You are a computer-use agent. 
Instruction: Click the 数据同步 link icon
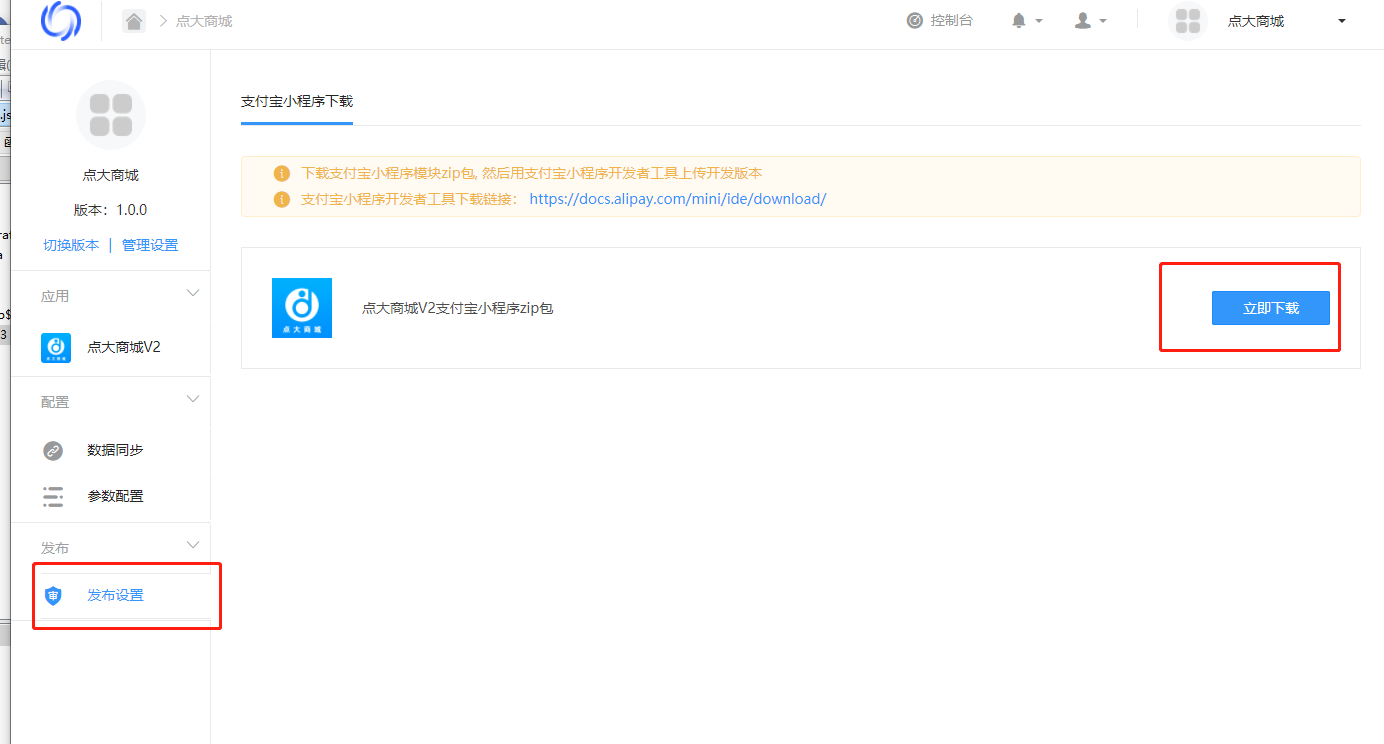coord(53,451)
